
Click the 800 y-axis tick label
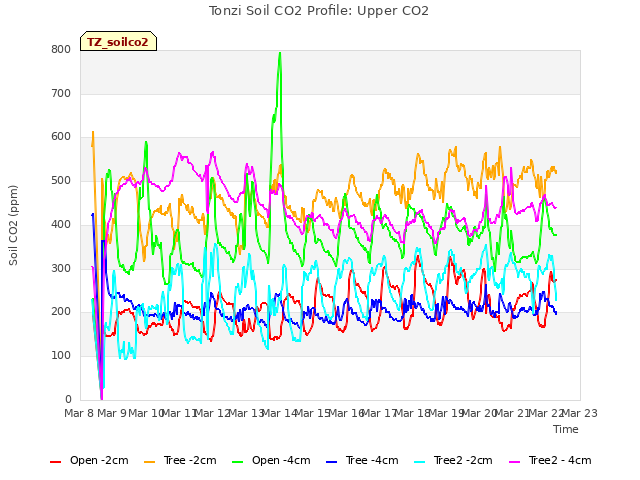[x=61, y=50]
